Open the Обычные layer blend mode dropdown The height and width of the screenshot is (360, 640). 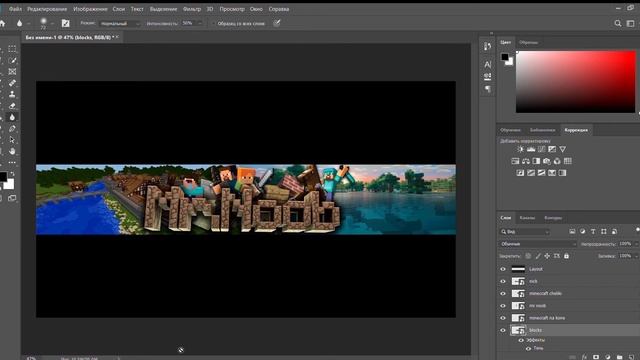click(538, 244)
